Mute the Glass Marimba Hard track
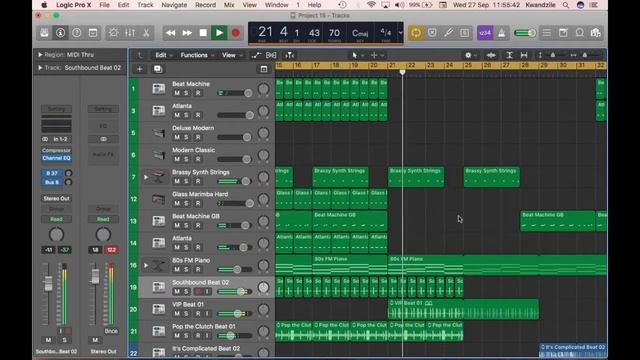This screenshot has width=640, height=360. pyautogui.click(x=177, y=203)
